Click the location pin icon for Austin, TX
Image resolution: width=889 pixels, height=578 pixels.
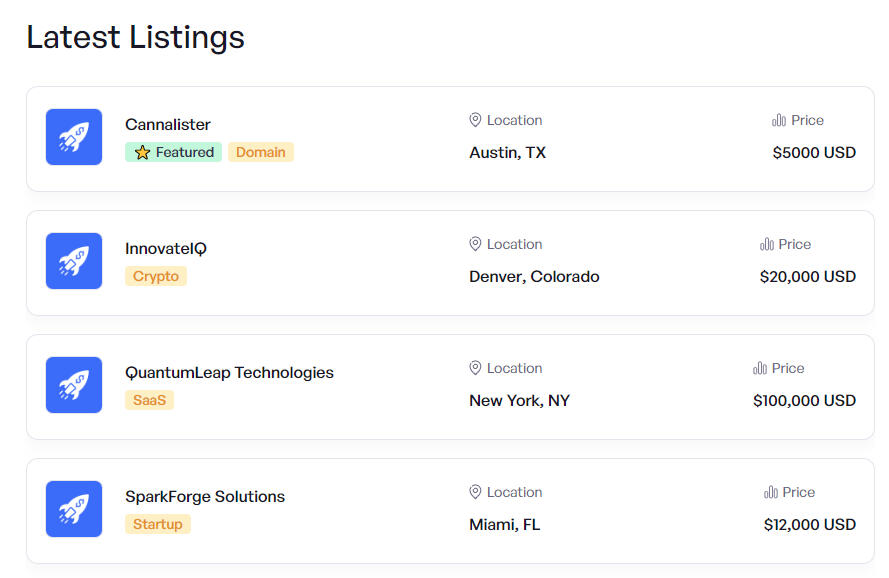[475, 120]
